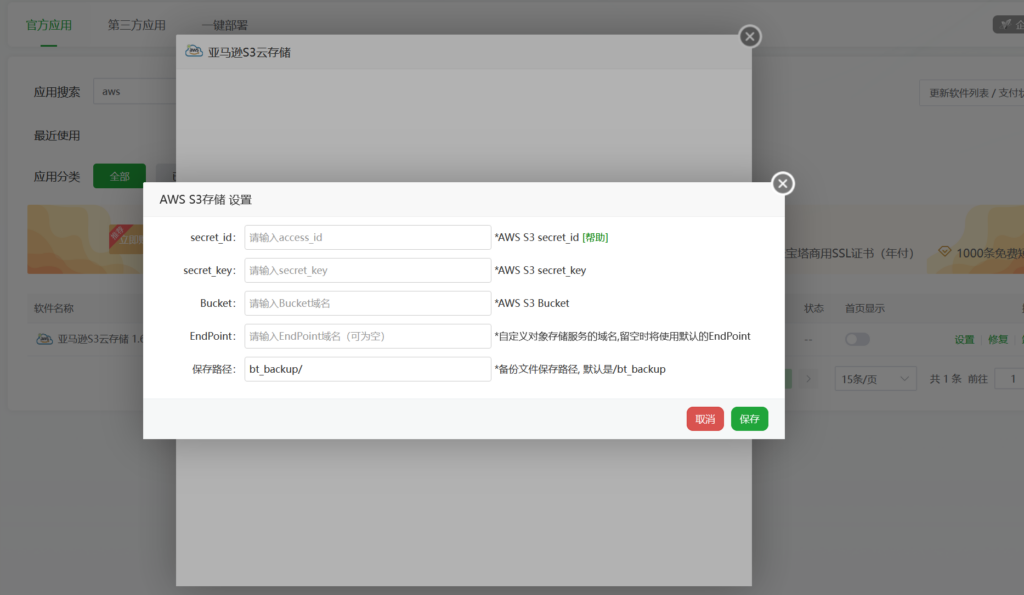Click the cloud icon in the 亚马逊S3云存储 window title
Viewport: 1024px width, 595px height.
(x=195, y=52)
